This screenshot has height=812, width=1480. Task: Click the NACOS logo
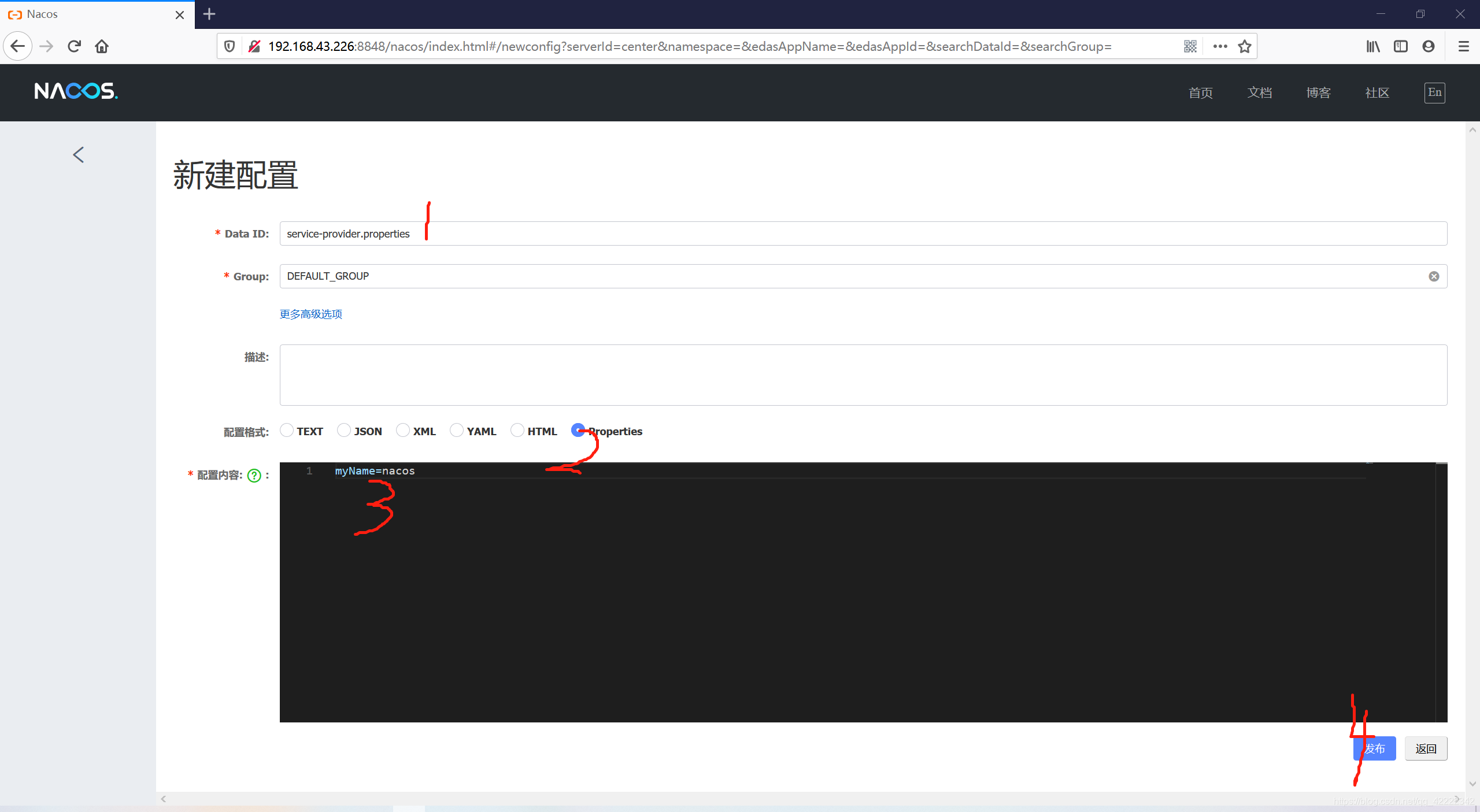click(76, 91)
